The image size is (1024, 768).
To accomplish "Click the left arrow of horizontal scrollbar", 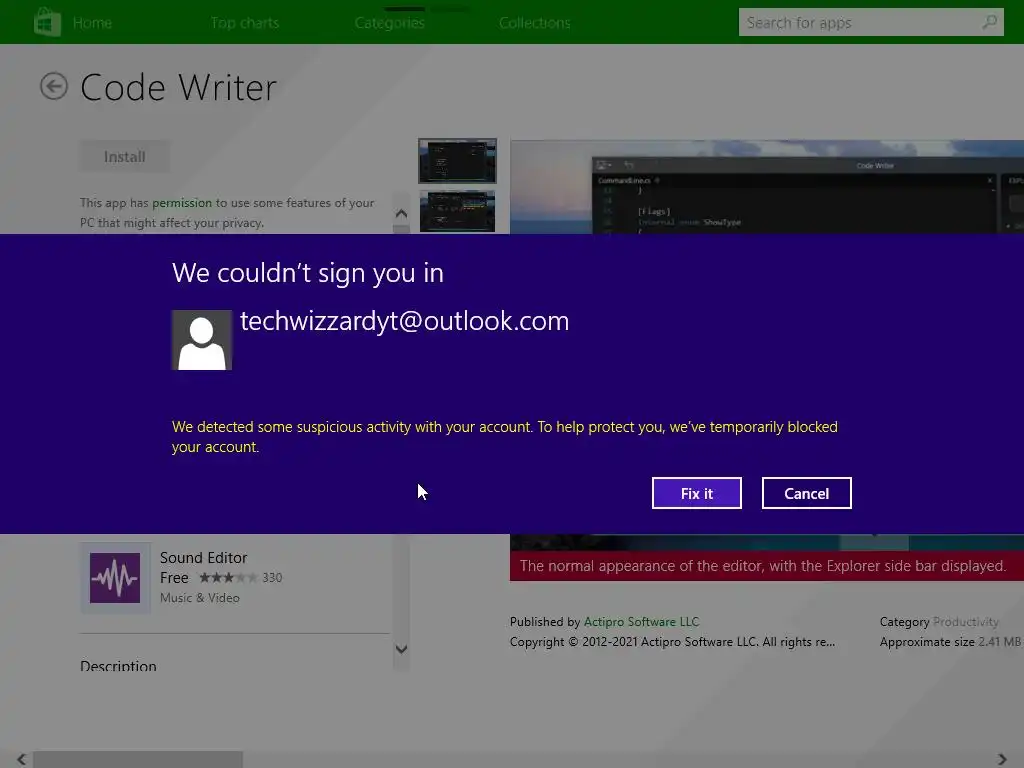I will [x=22, y=759].
